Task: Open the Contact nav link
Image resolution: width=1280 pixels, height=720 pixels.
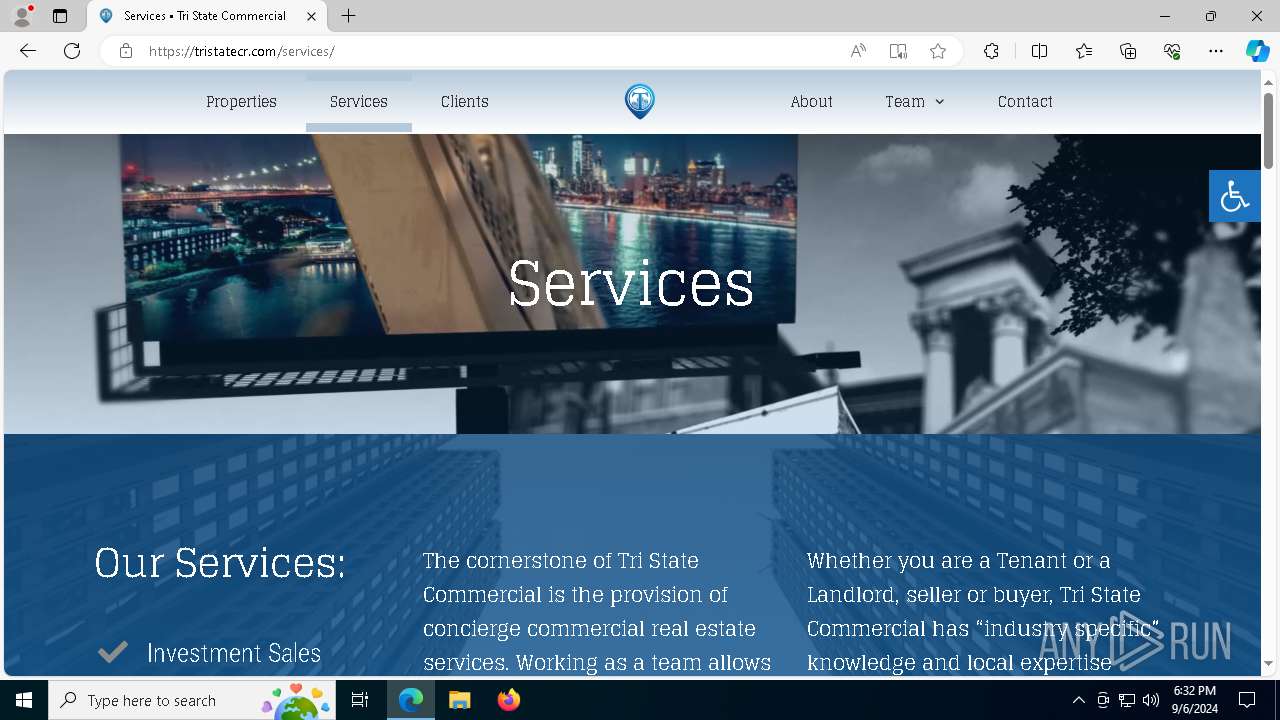Action: pyautogui.click(x=1025, y=102)
